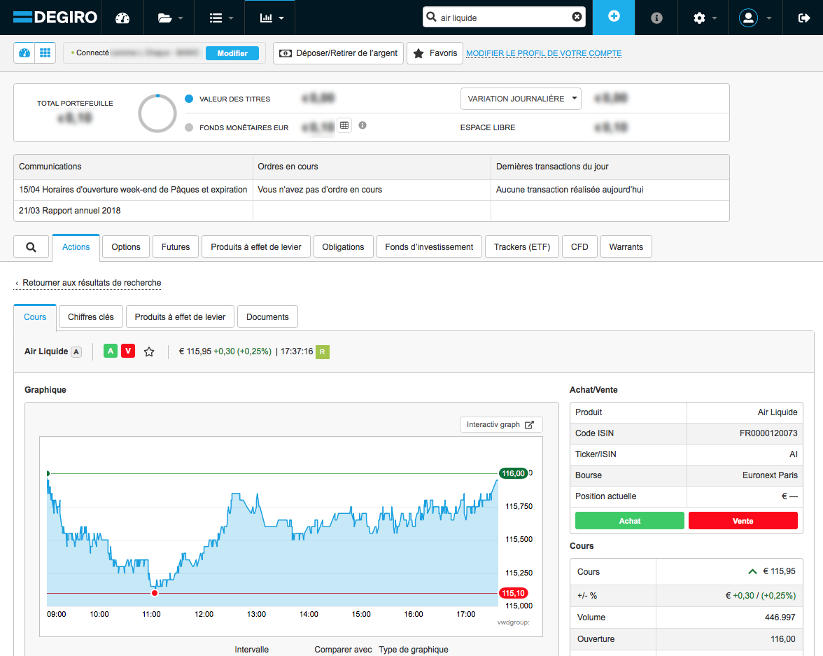This screenshot has height=656, width=823.
Task: Click Retourner aux résultats de recherche
Action: [x=88, y=283]
